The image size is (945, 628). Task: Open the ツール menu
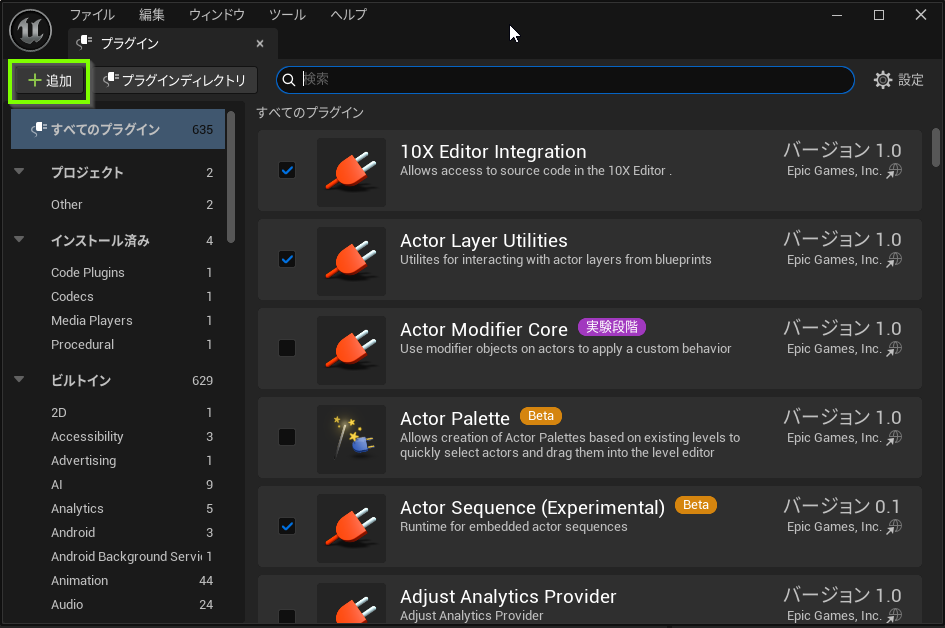point(287,14)
